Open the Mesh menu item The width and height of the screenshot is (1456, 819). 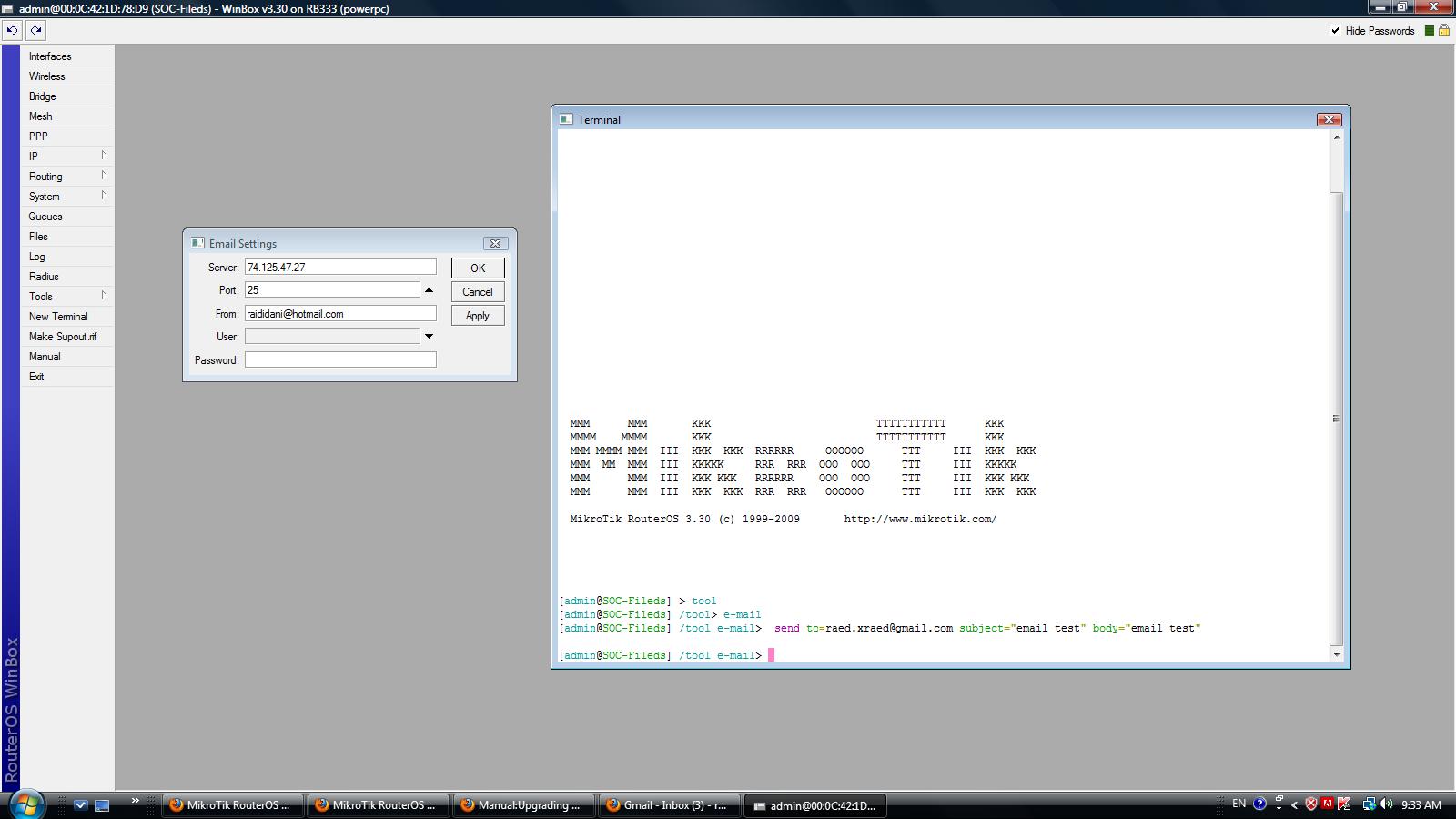67,116
